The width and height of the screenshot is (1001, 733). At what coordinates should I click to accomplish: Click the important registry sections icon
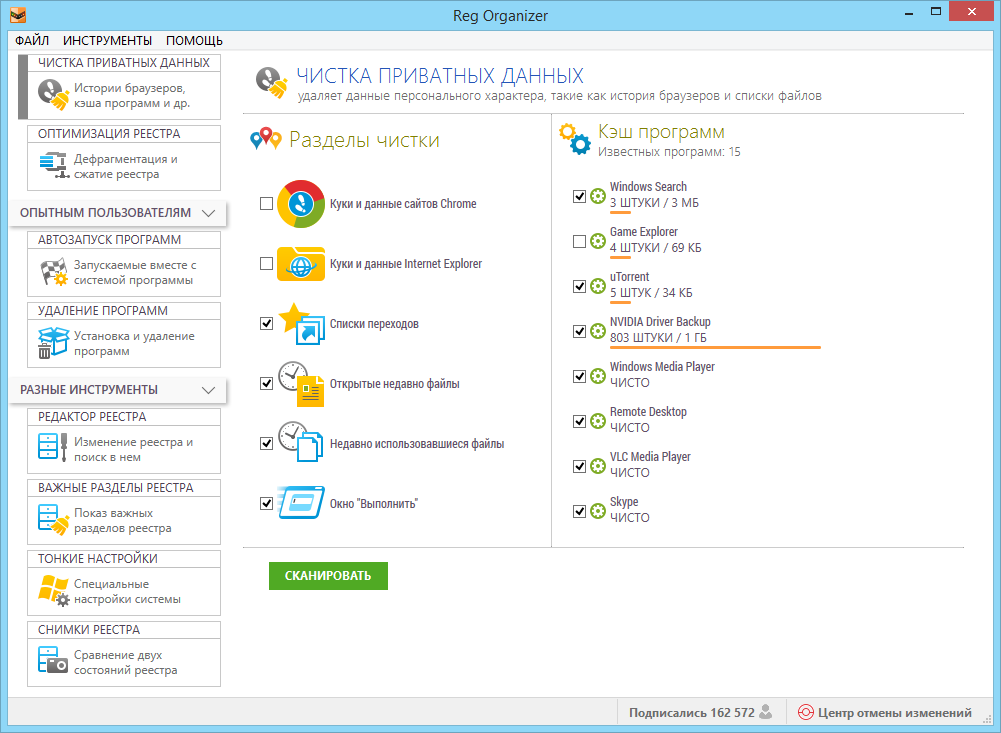click(53, 519)
